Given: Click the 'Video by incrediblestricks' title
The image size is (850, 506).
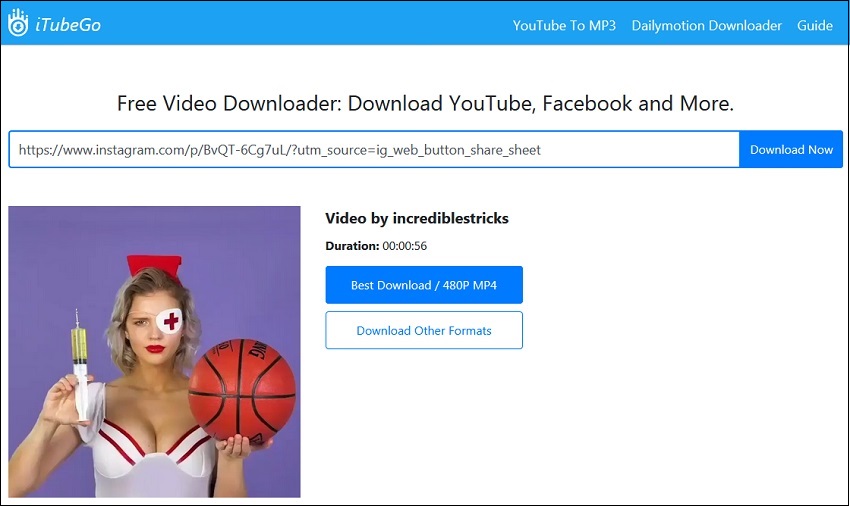Looking at the screenshot, I should click(x=417, y=218).
